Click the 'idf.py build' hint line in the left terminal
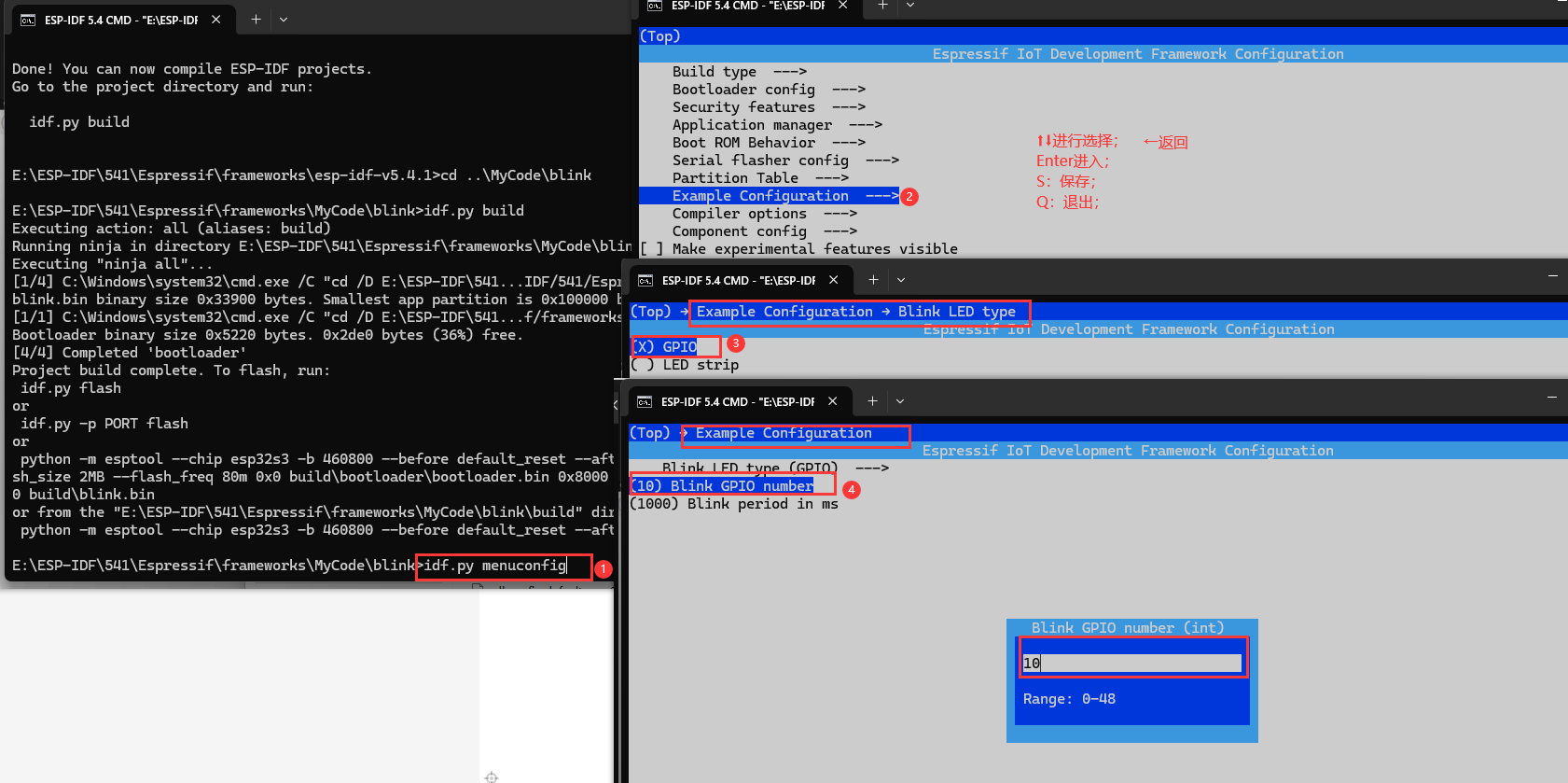Screen dimensions: 1568x783 point(79,122)
